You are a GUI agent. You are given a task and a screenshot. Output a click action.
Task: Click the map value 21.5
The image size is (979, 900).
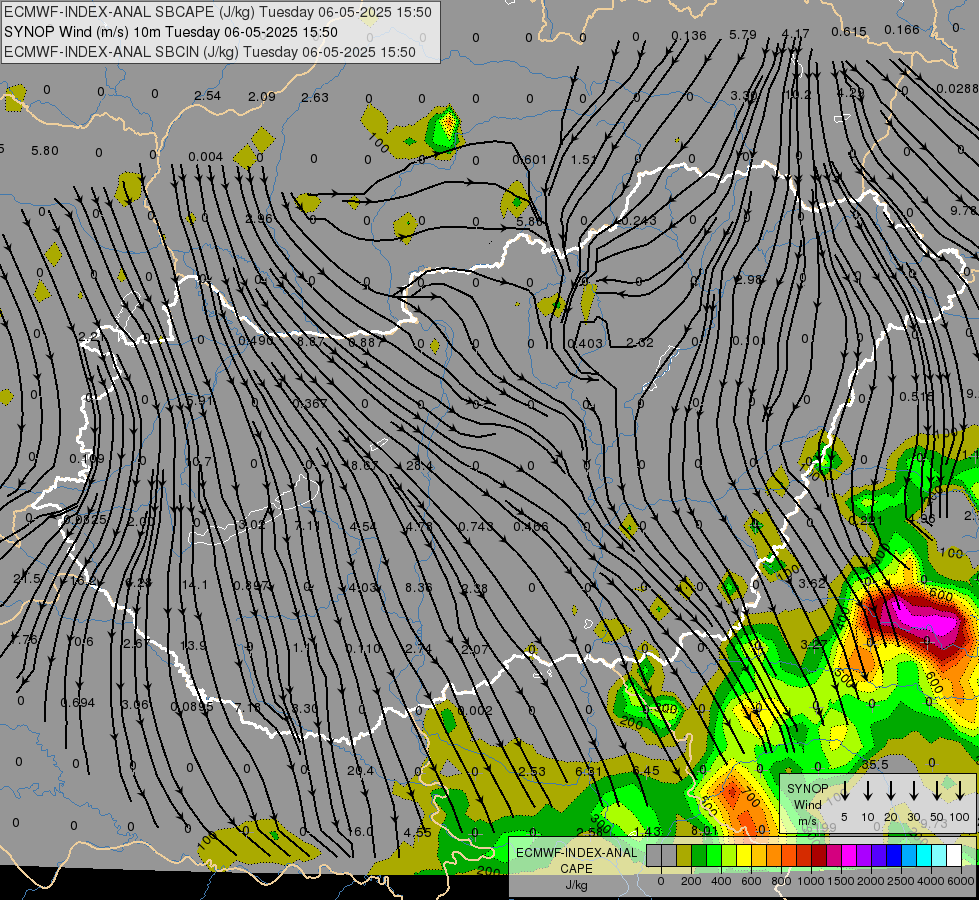[27, 579]
